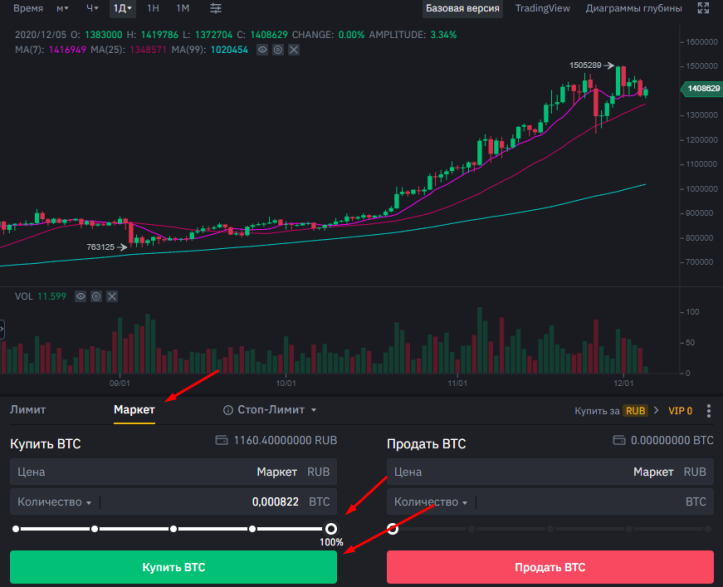Set buy slider to 25%
723x587 pixels.
point(95,529)
